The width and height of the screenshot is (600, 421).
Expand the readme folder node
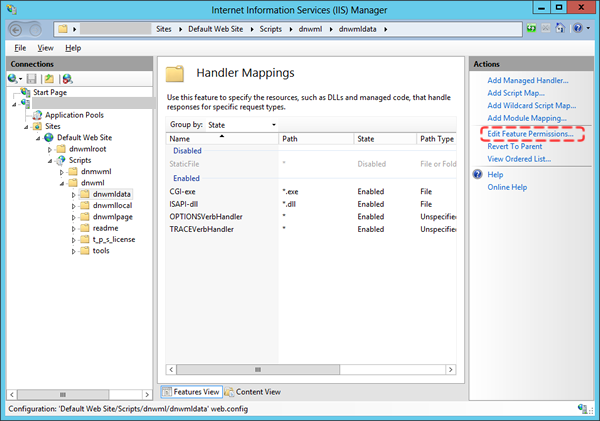click(73, 229)
